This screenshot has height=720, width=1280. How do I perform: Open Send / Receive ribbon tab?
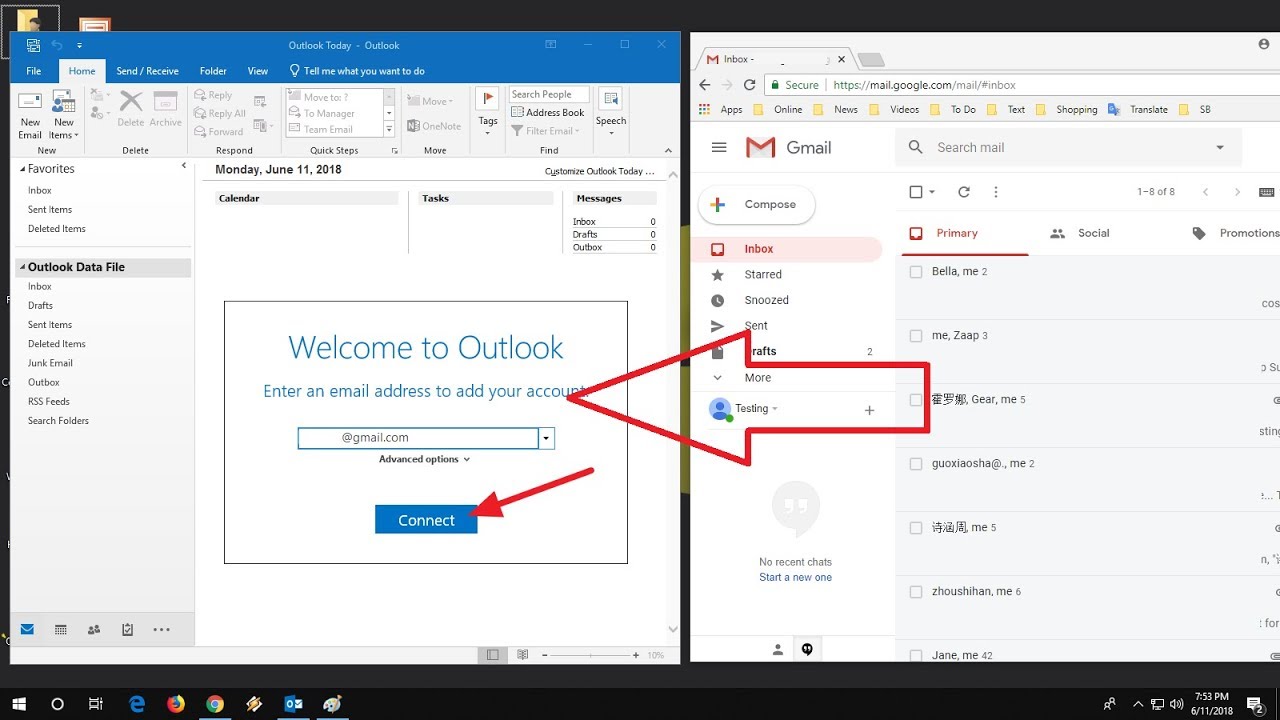pos(147,71)
